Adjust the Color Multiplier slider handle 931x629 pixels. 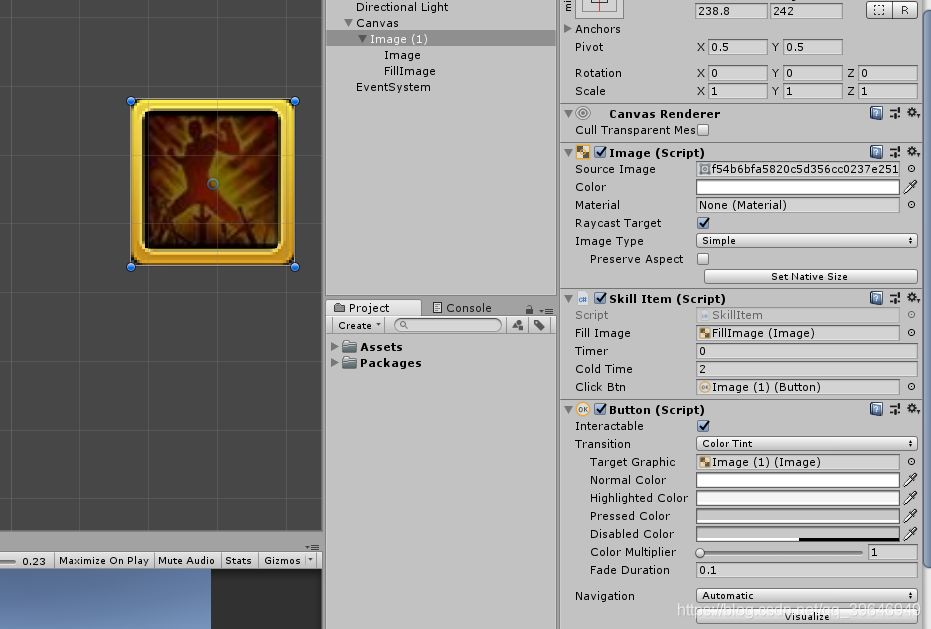[700, 552]
